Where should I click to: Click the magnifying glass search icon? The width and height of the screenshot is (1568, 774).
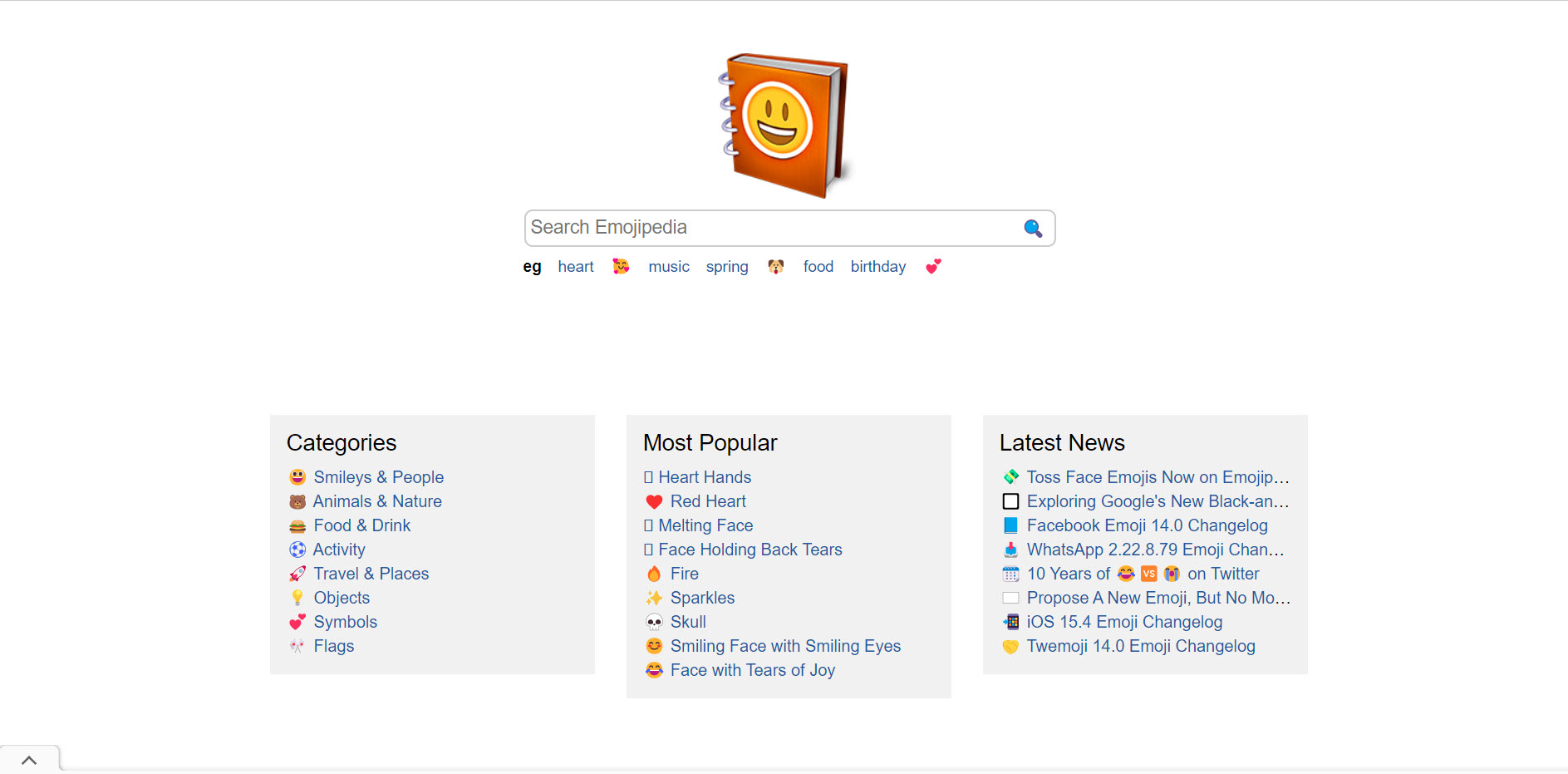(x=1033, y=228)
